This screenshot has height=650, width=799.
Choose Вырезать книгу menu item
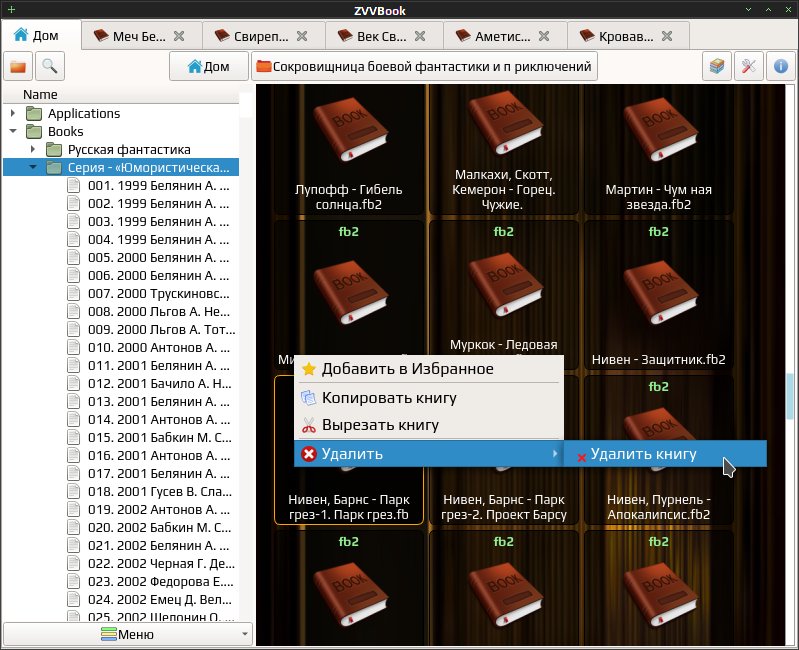pyautogui.click(x=429, y=425)
